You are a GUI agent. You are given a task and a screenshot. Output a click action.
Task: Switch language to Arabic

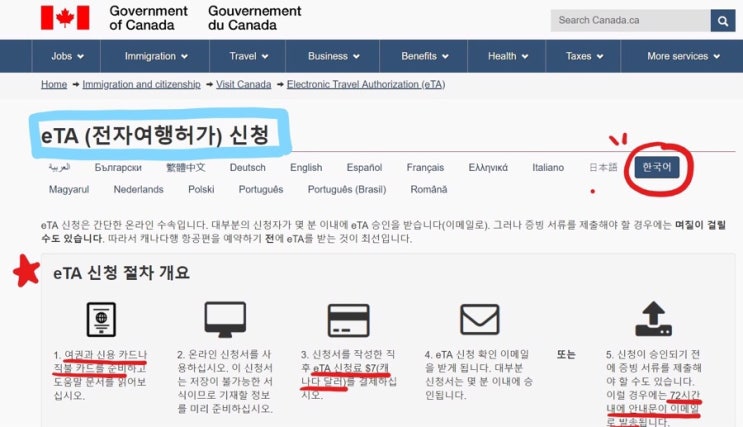(59, 167)
